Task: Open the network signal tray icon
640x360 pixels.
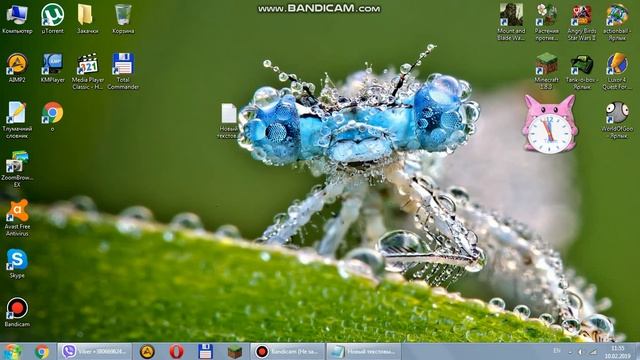Action: pyautogui.click(x=593, y=352)
